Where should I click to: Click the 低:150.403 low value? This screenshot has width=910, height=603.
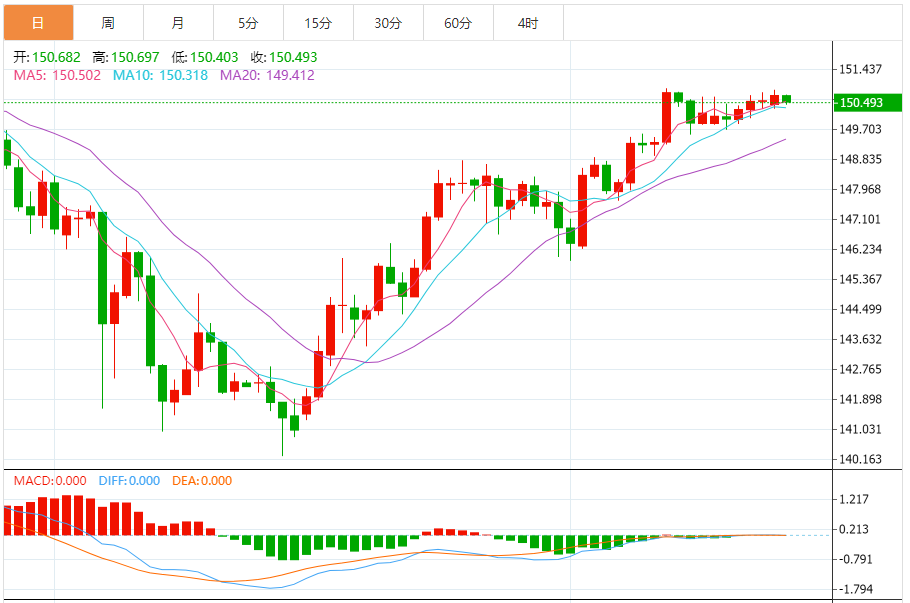205,57
